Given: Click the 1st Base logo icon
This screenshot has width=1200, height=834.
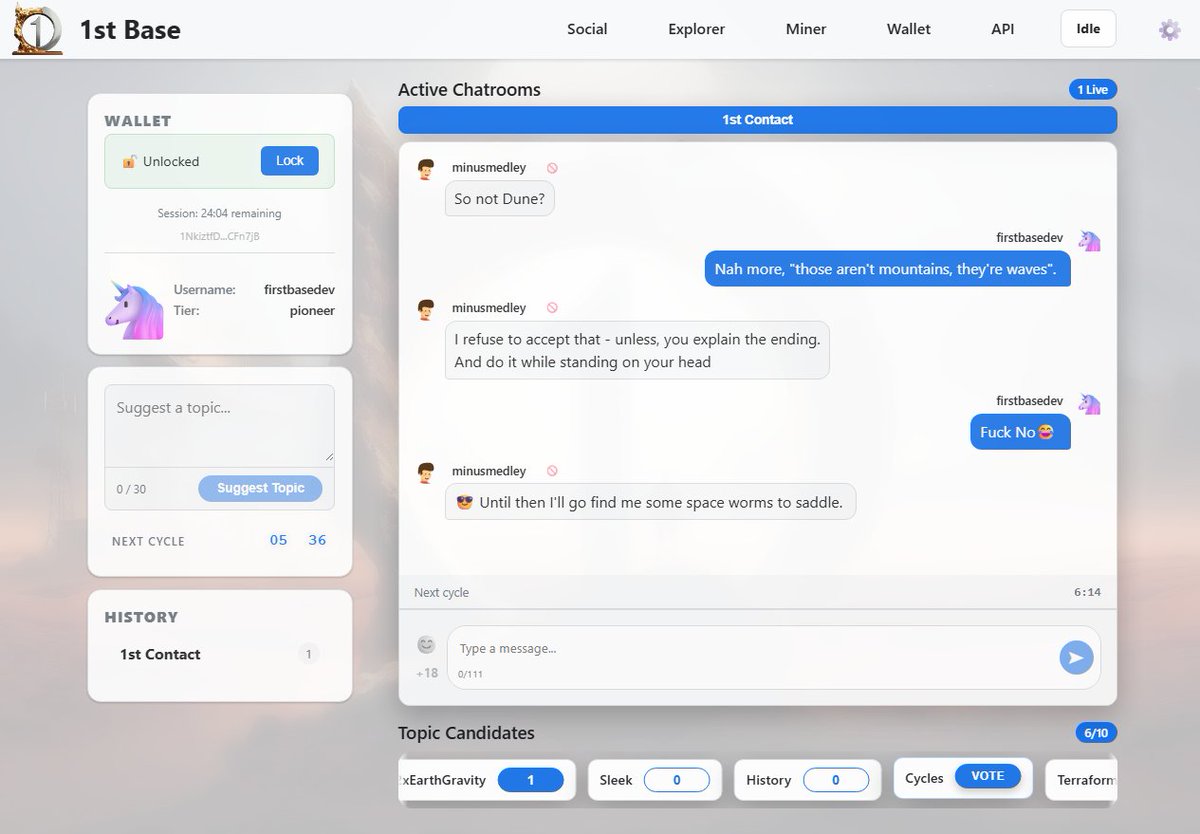Looking at the screenshot, I should pyautogui.click(x=37, y=29).
